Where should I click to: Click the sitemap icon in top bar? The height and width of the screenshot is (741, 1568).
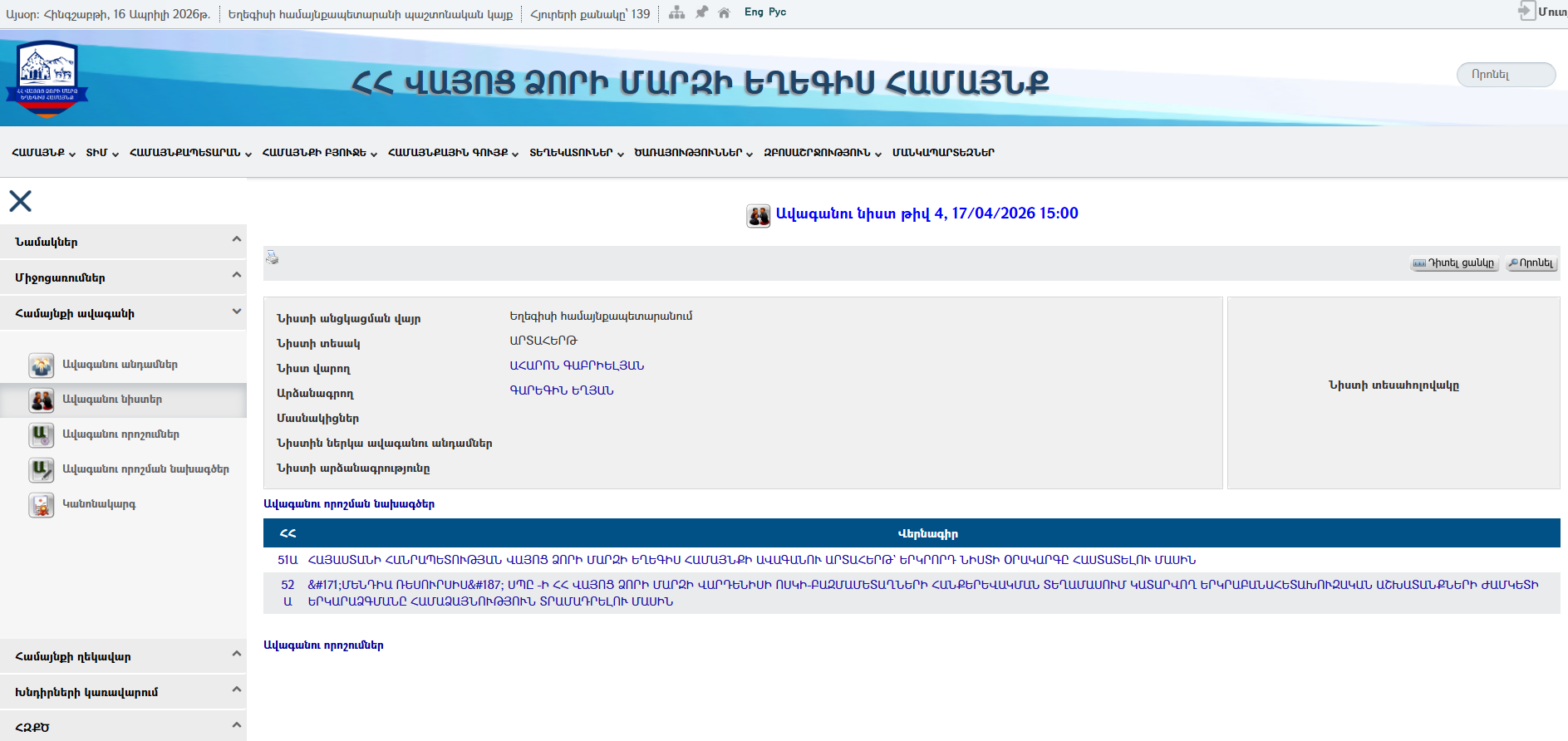tap(677, 12)
